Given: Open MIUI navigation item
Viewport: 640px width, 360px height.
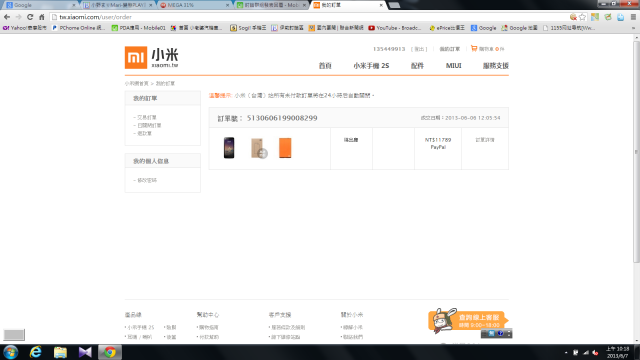Looking at the screenshot, I should [x=453, y=65].
